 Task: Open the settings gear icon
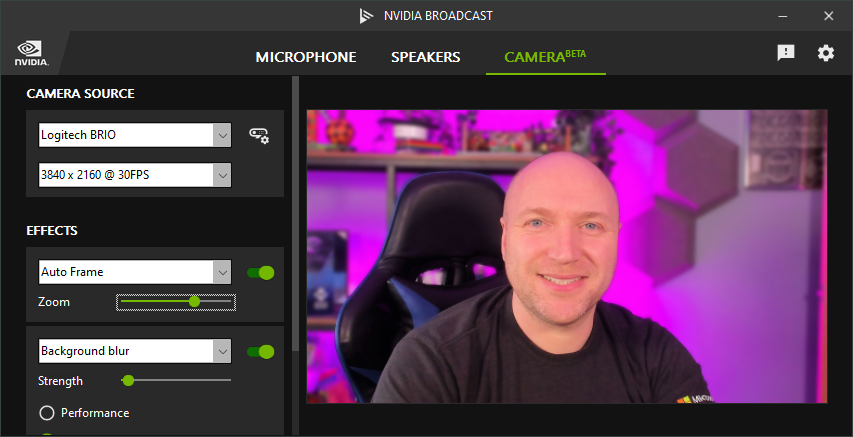(826, 53)
